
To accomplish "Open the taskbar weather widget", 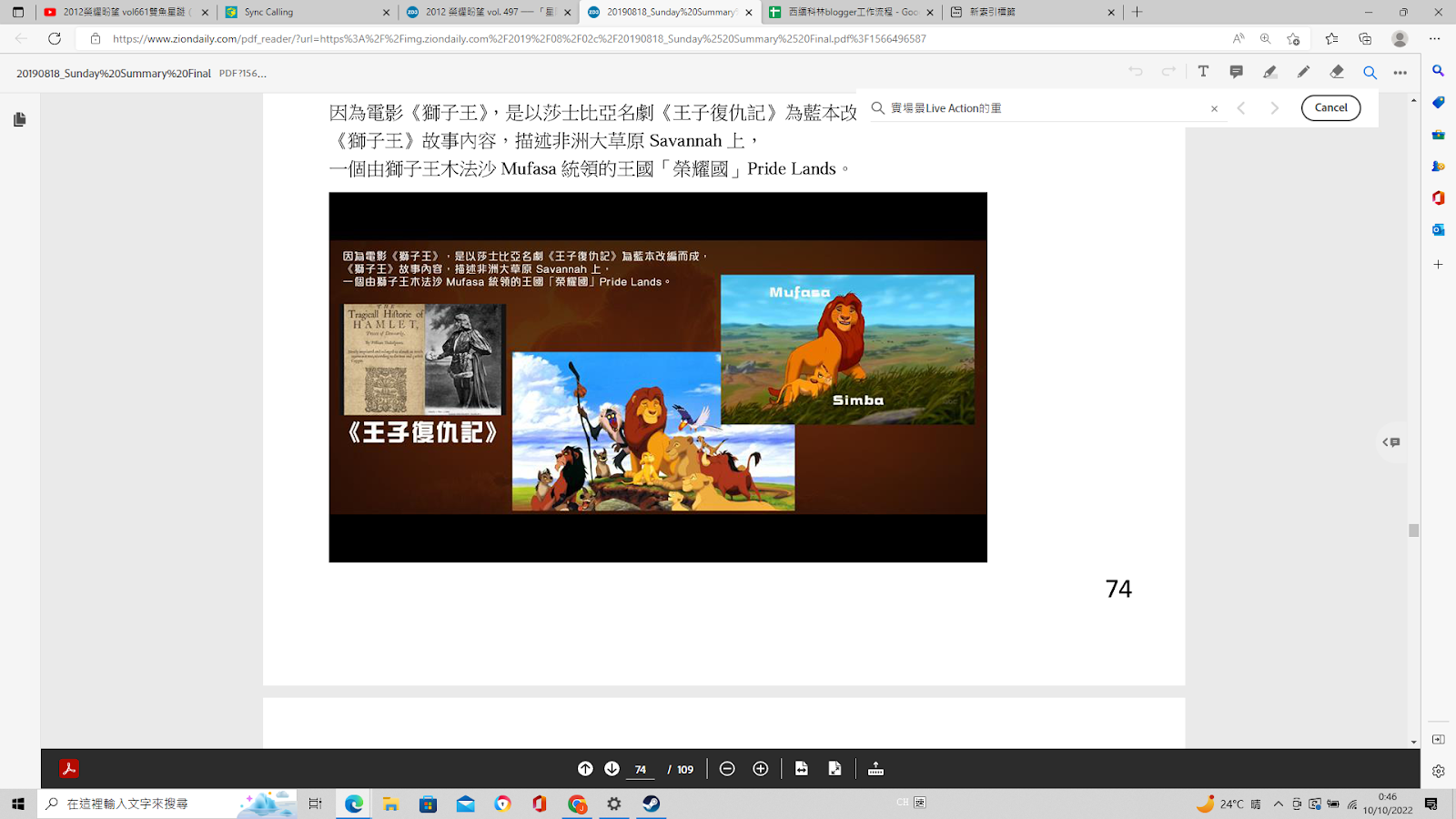I will coord(1228,804).
